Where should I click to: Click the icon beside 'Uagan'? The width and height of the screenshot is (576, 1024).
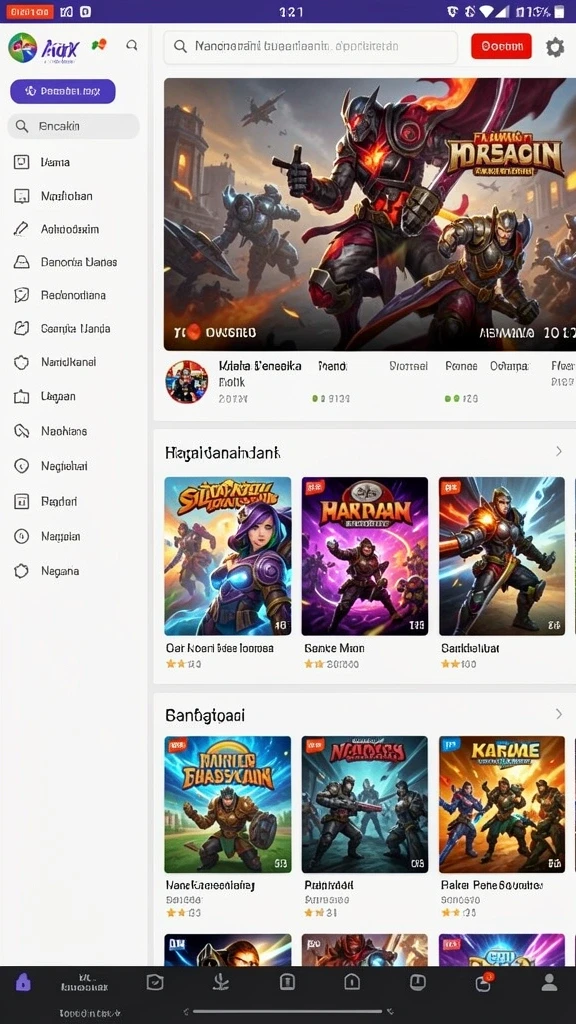click(x=22, y=396)
